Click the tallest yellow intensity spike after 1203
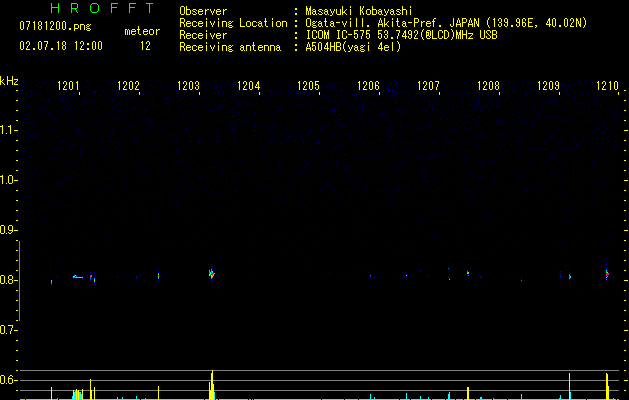Viewport: 629px width, 400px height. [x=212, y=384]
